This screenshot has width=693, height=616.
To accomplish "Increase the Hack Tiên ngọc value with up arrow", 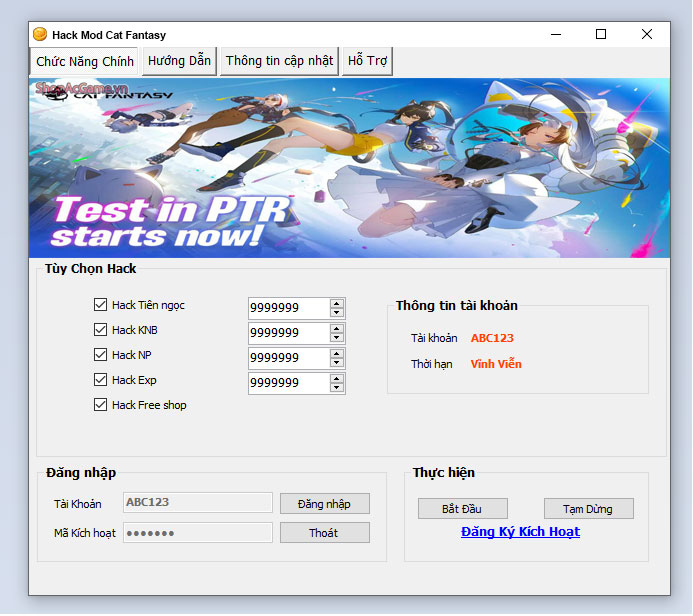I will tap(337, 303).
